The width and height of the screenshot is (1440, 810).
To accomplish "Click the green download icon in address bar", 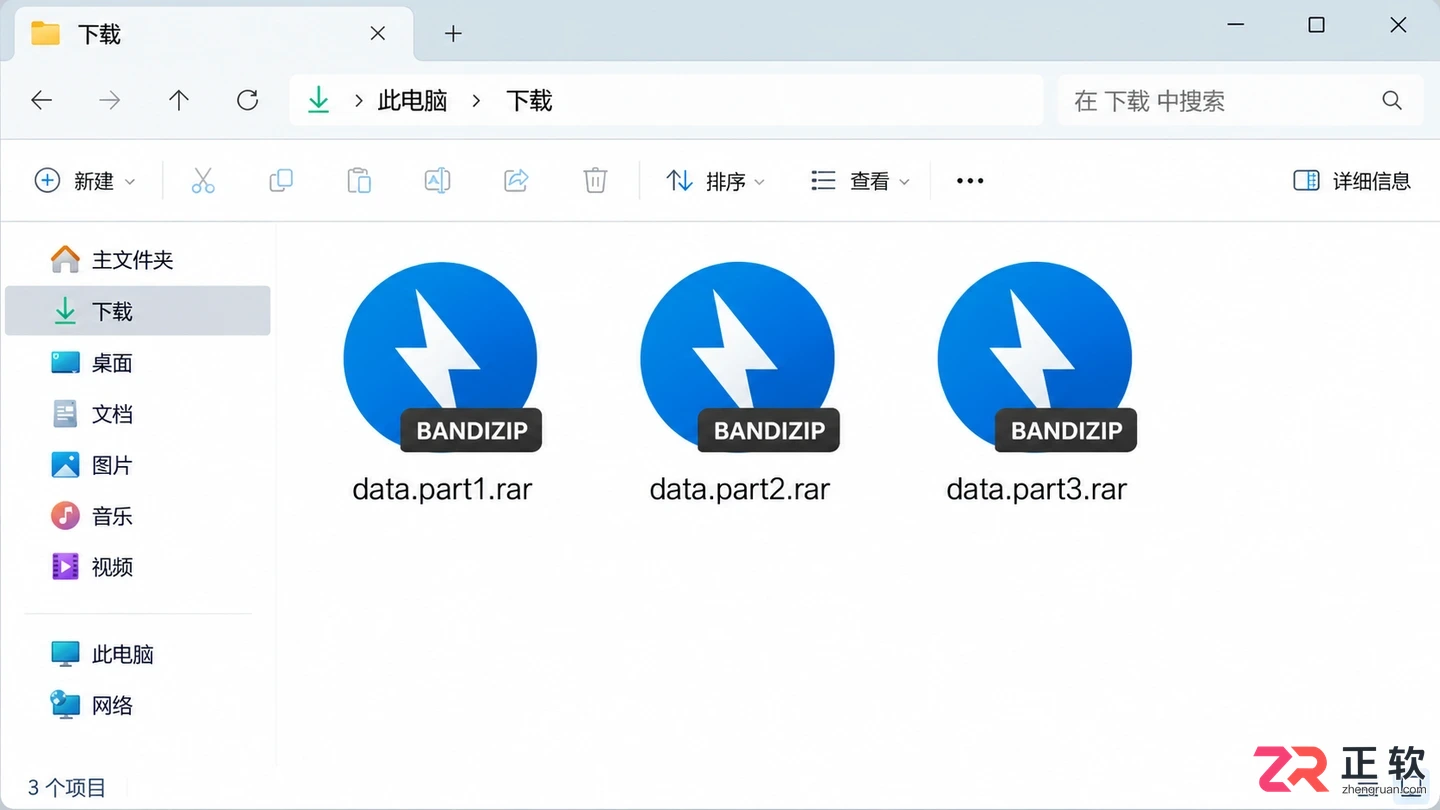I will (318, 100).
